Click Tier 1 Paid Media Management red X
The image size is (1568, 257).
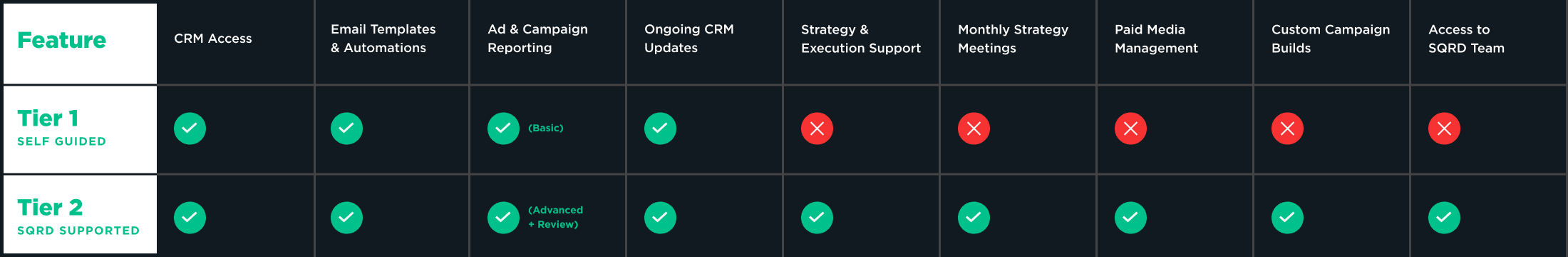[x=1130, y=128]
